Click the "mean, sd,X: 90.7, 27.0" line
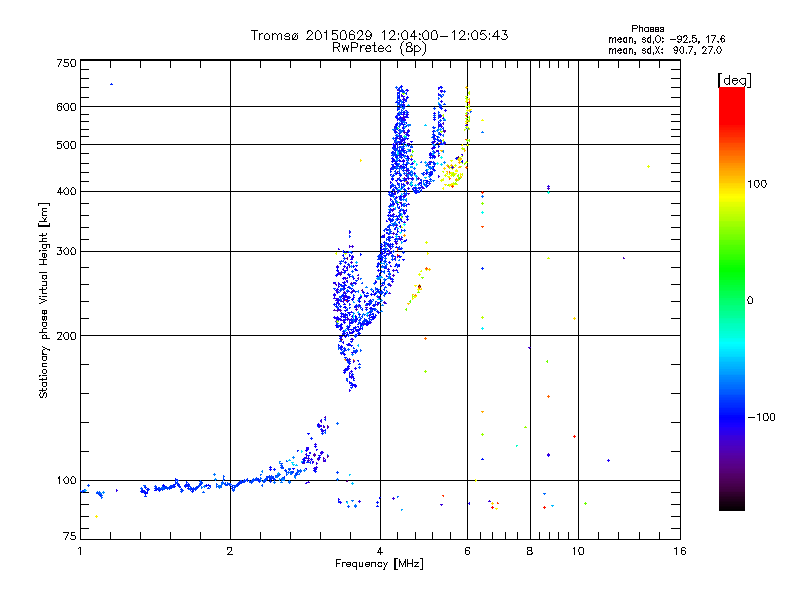The image size is (800, 600). [x=665, y=50]
